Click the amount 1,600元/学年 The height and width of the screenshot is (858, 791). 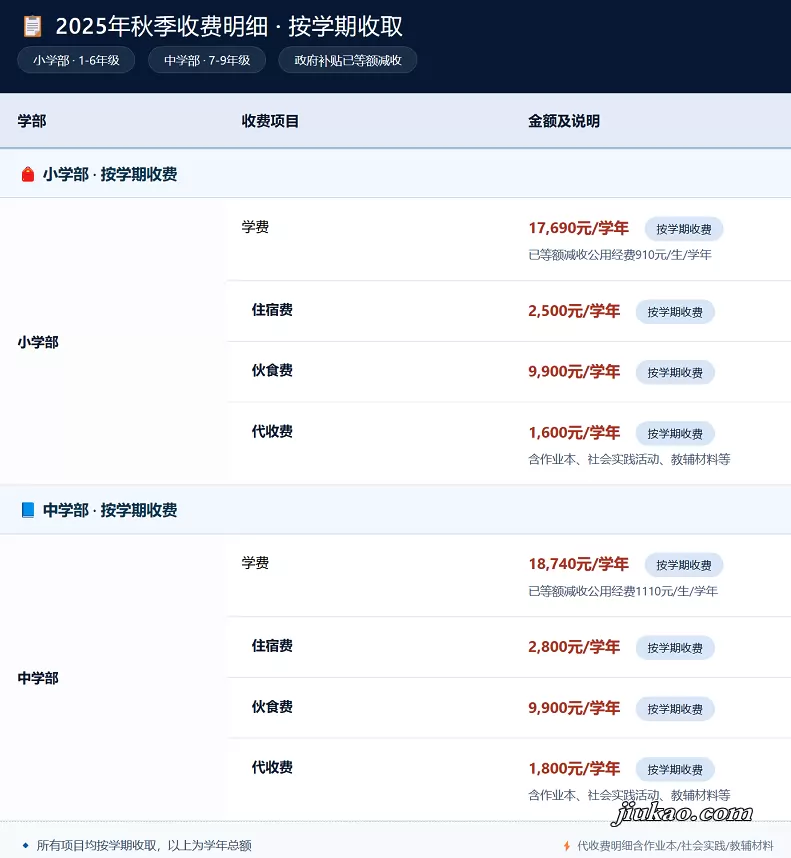pos(574,433)
